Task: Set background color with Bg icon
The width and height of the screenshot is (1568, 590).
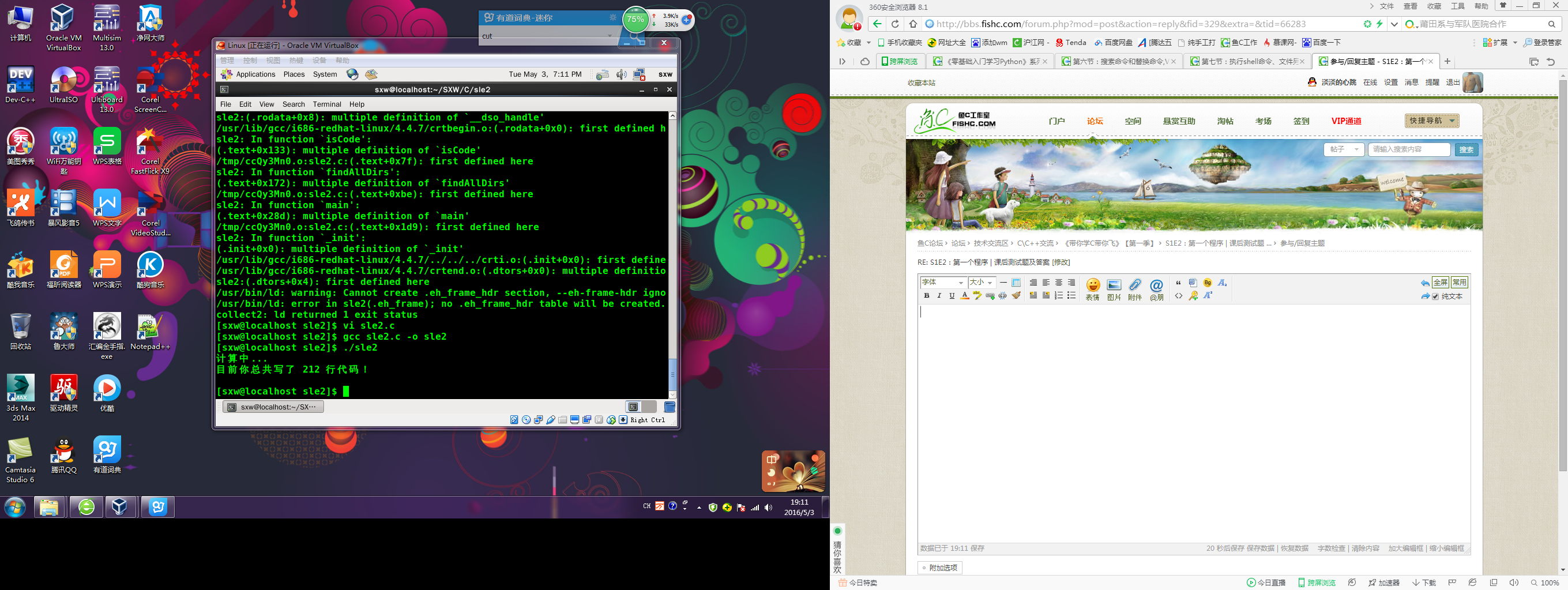Action: click(x=1208, y=283)
